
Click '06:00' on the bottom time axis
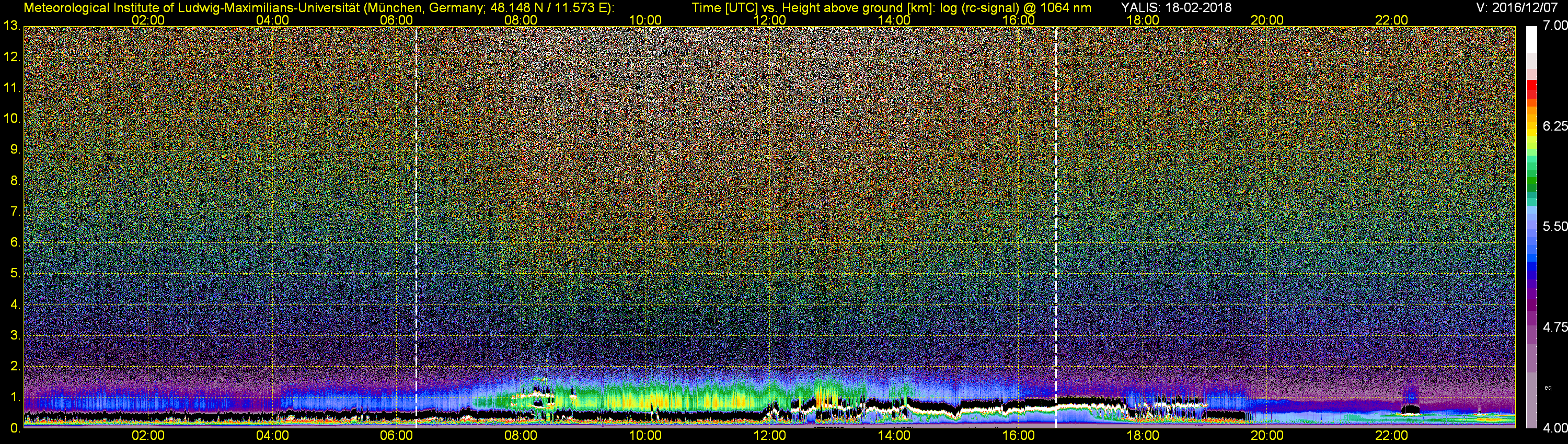pos(396,436)
